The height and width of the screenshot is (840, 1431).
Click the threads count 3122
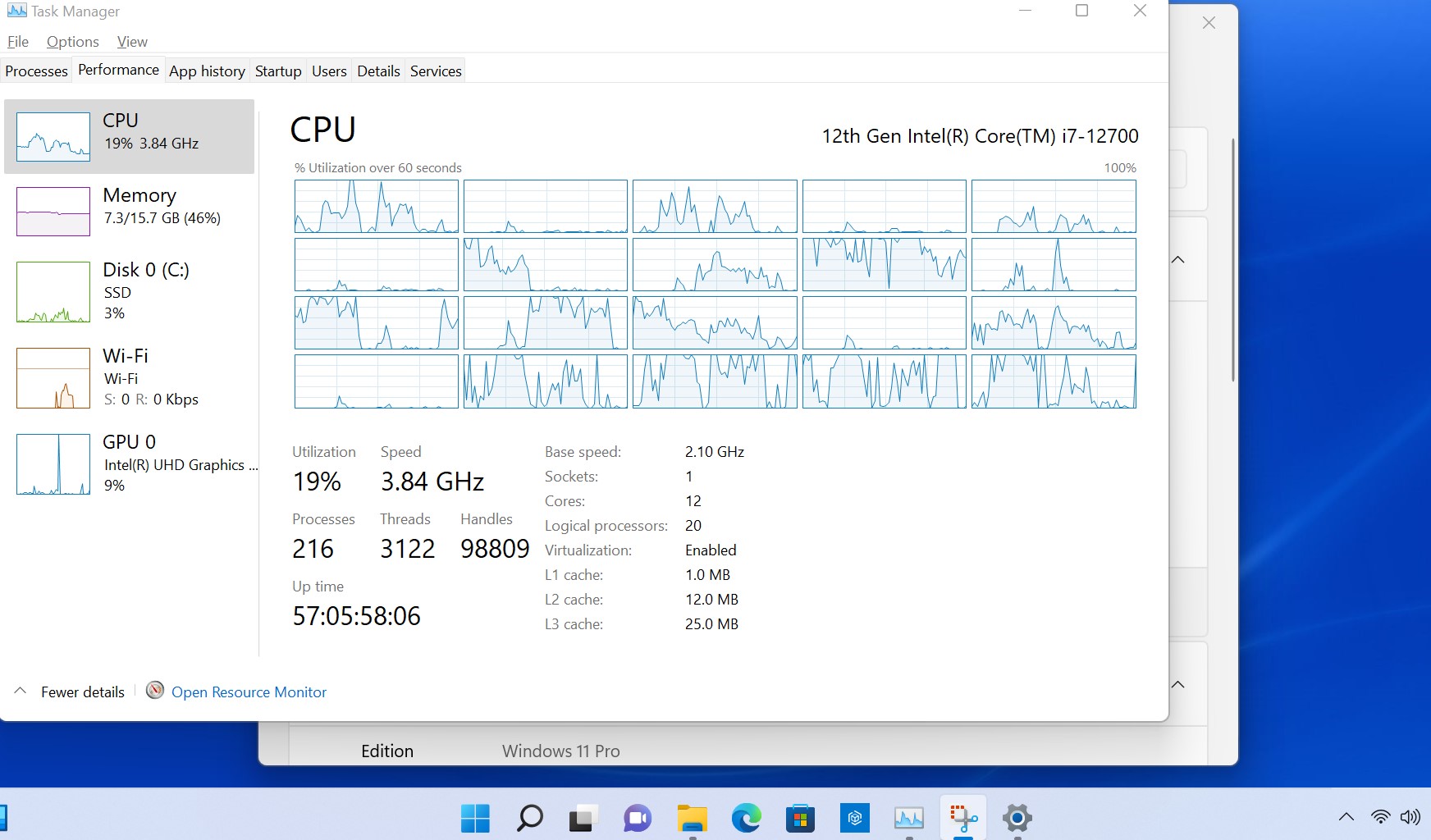tap(407, 549)
